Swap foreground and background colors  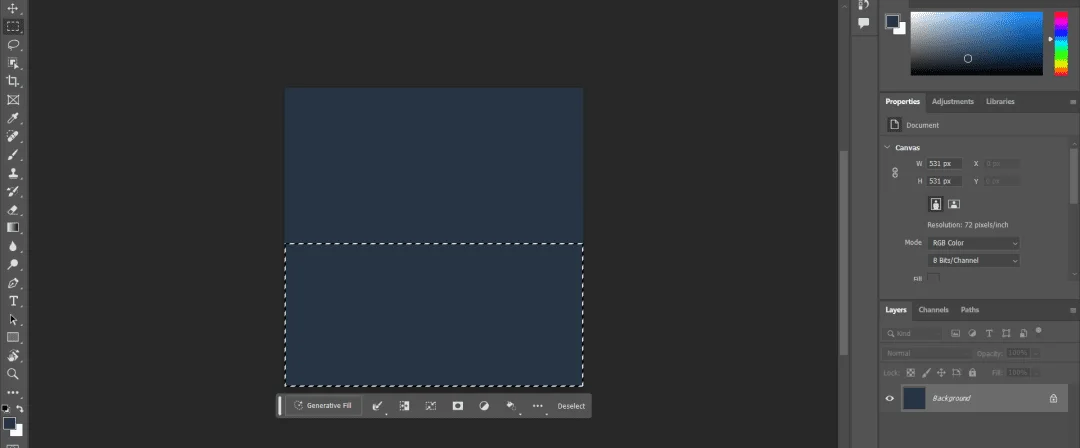[19, 409]
